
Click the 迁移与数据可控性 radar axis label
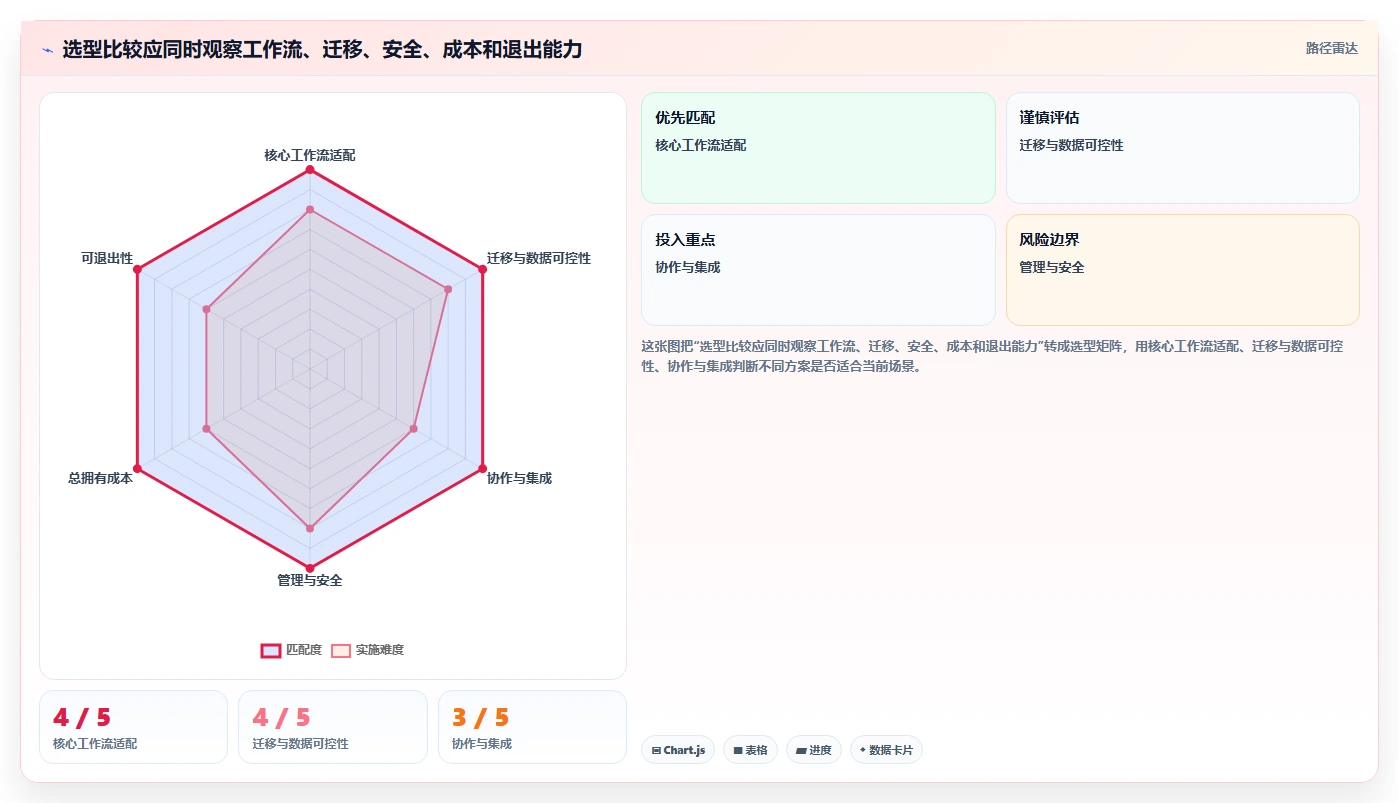pyautogui.click(x=539, y=258)
